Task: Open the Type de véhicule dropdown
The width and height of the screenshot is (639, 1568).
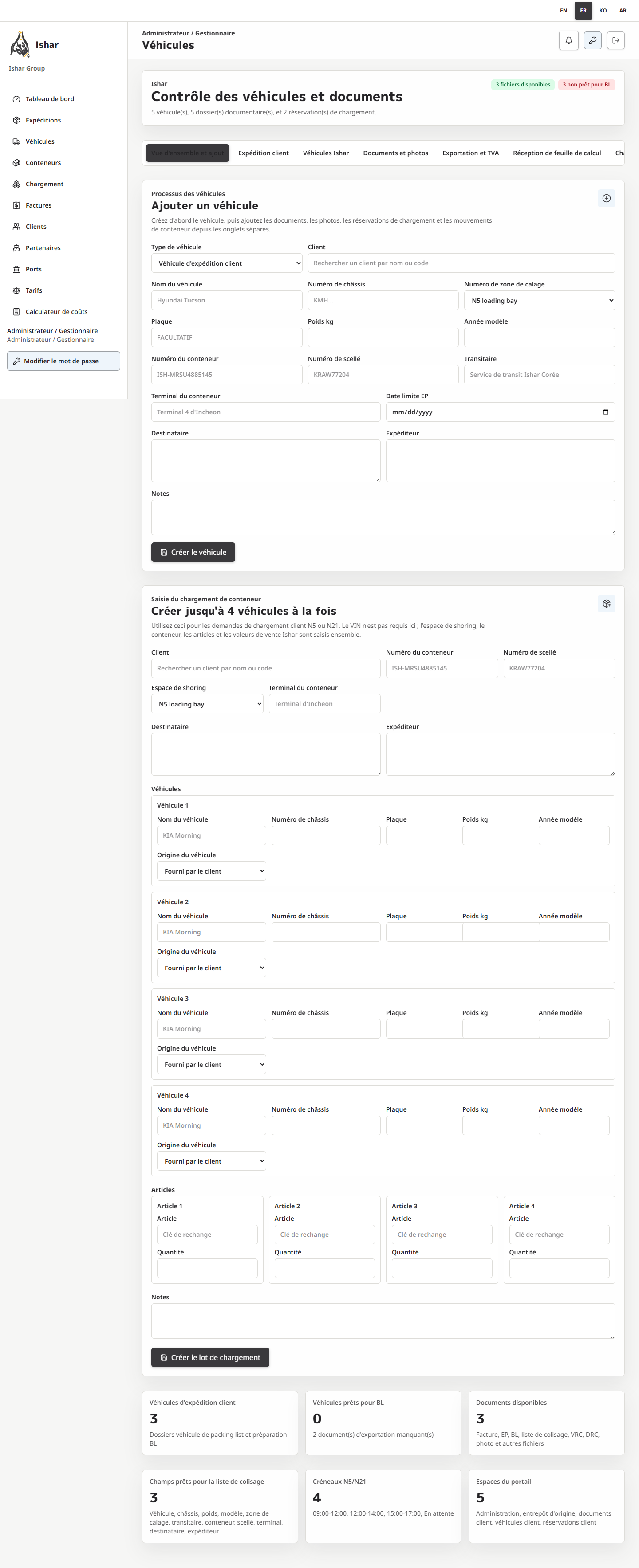Action: pyautogui.click(x=227, y=263)
